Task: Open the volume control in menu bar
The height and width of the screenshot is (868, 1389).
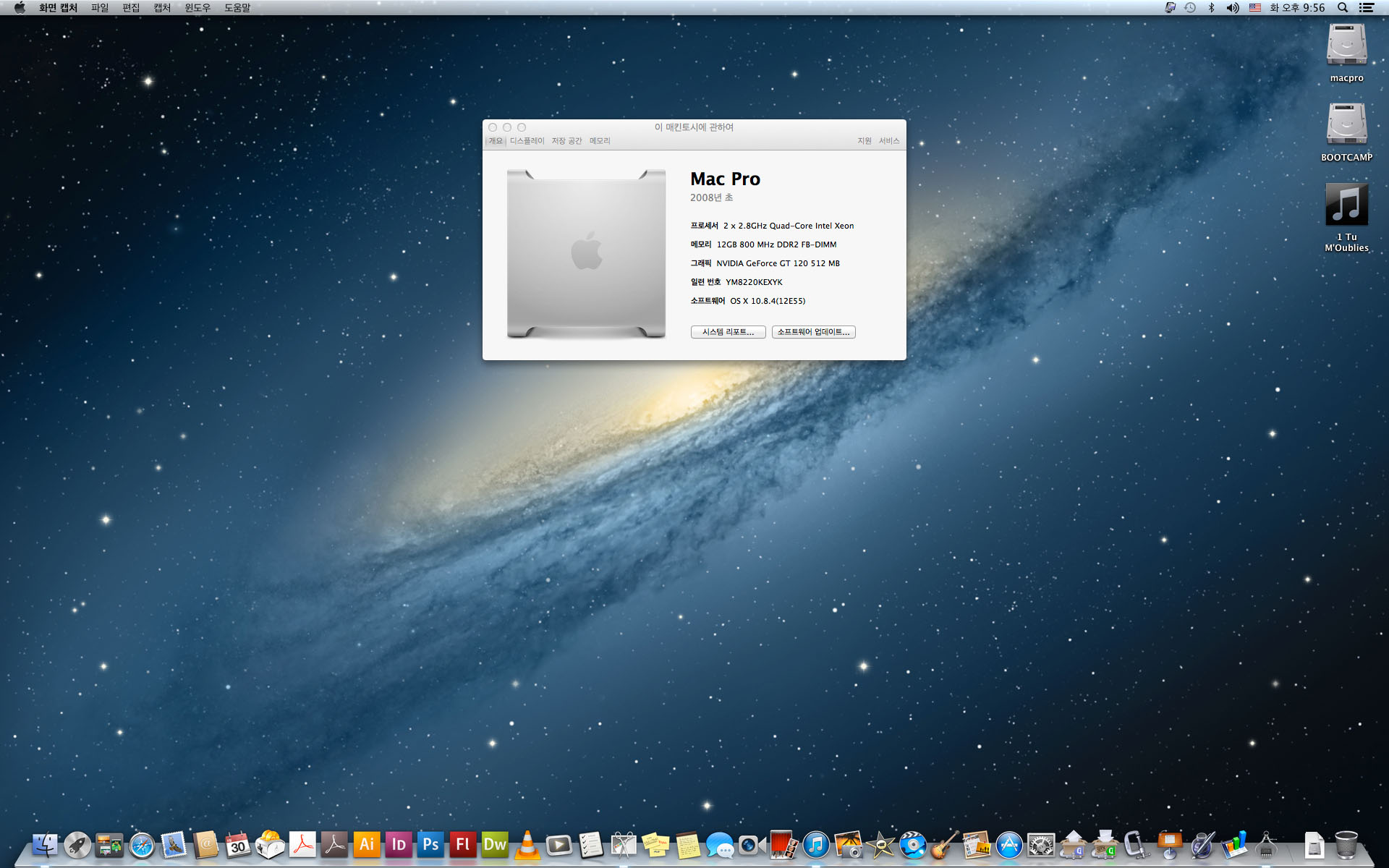Action: 1233,8
